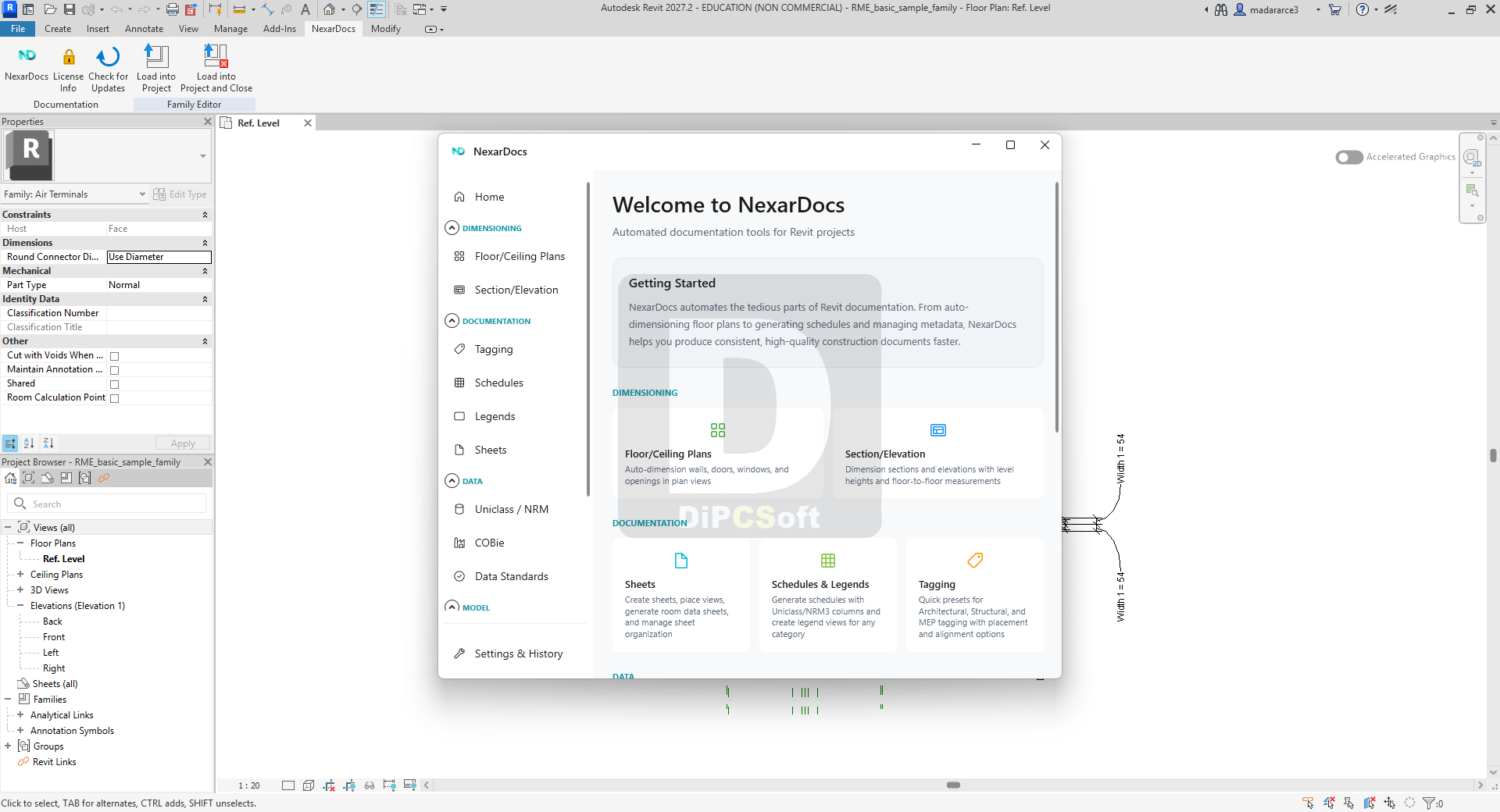The image size is (1500, 812).
Task: Open Section/Elevation in NexarDocs sidebar
Action: (516, 290)
